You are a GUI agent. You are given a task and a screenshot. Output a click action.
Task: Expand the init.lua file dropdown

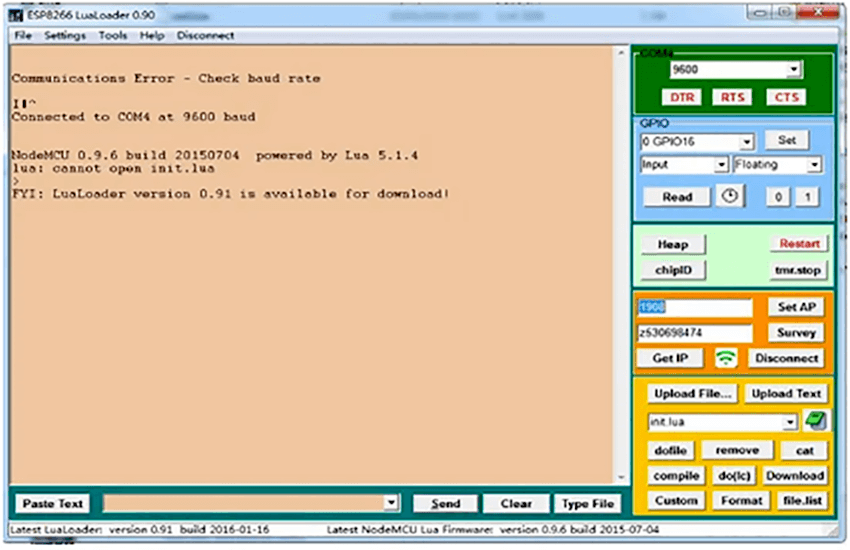click(790, 422)
